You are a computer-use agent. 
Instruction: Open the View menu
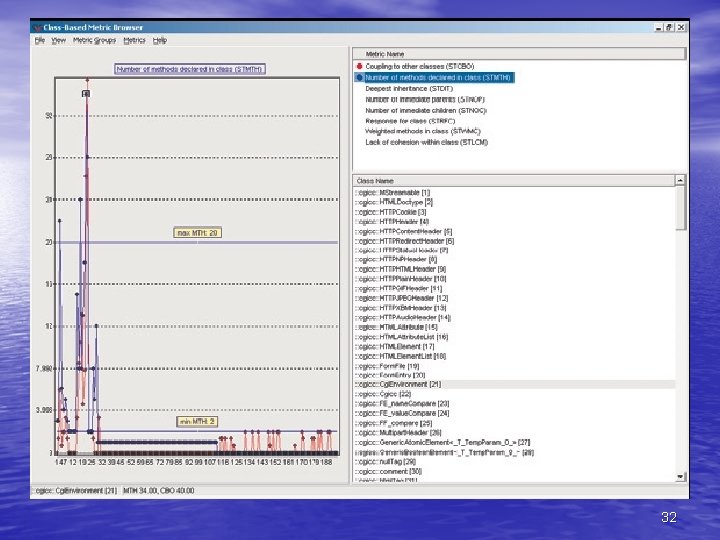click(58, 40)
